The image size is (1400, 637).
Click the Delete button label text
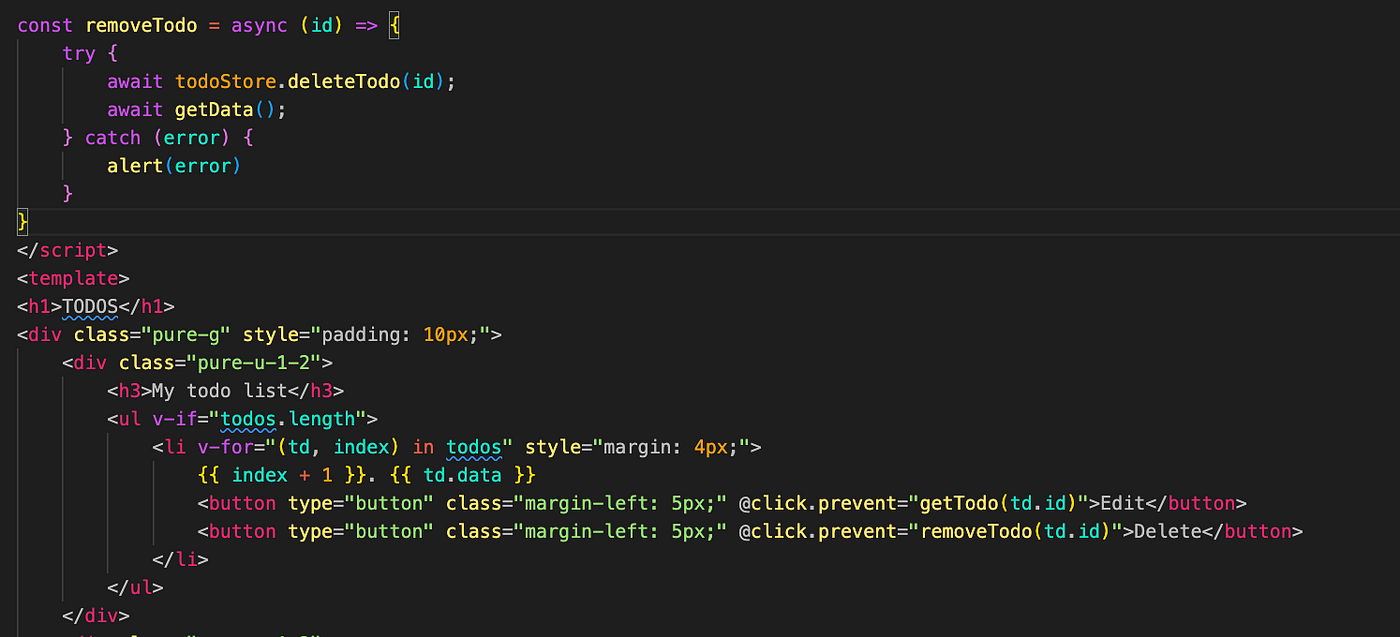[x=1166, y=531]
